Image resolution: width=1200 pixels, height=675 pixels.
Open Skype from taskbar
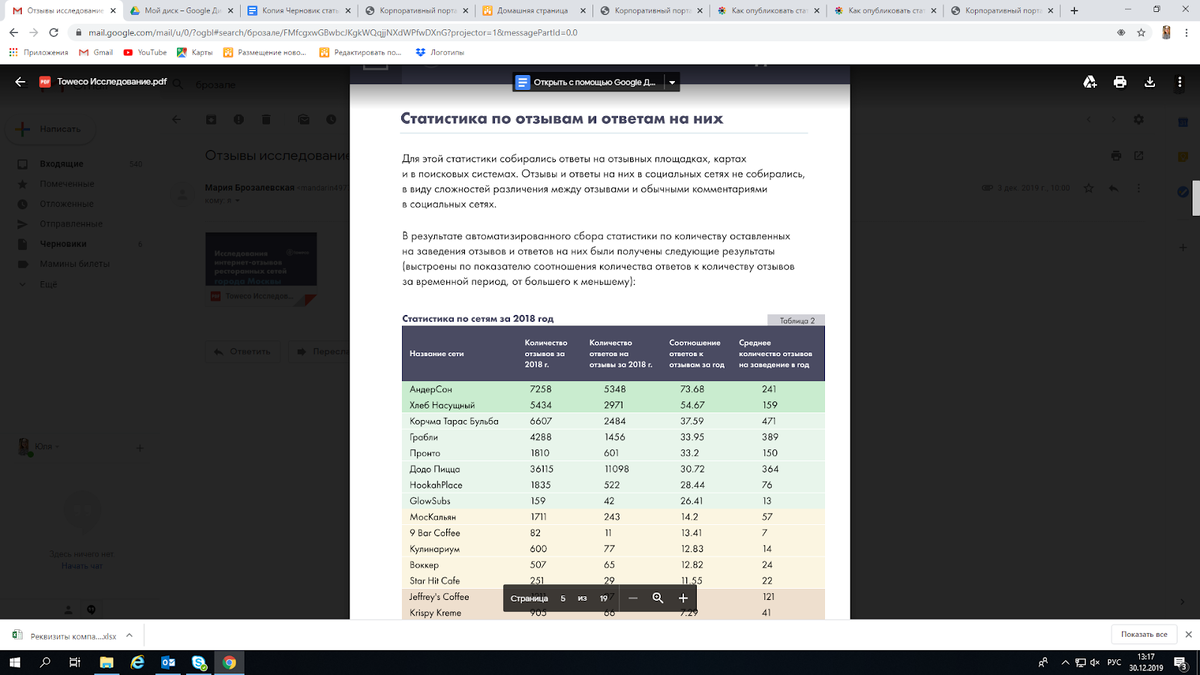click(199, 662)
